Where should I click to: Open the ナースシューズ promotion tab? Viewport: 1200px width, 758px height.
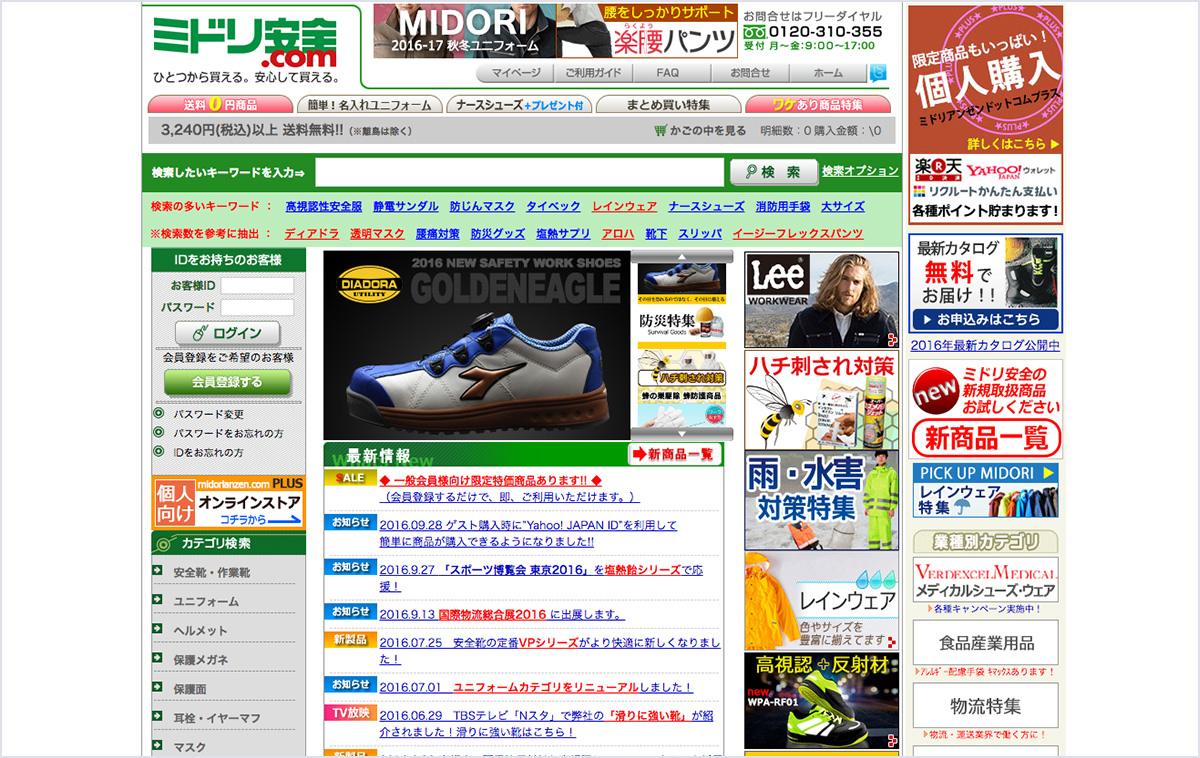point(519,105)
